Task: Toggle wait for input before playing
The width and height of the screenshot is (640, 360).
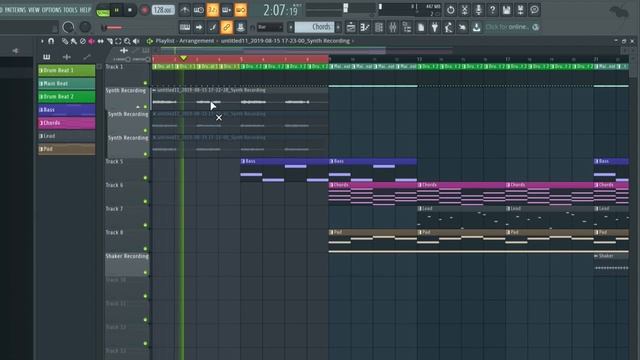Action: pyautogui.click(x=199, y=10)
